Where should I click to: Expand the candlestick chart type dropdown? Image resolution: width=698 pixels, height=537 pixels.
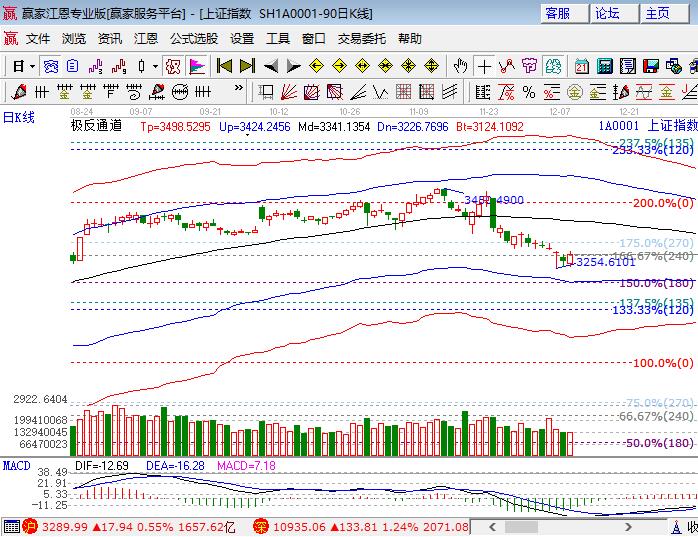pos(155,67)
